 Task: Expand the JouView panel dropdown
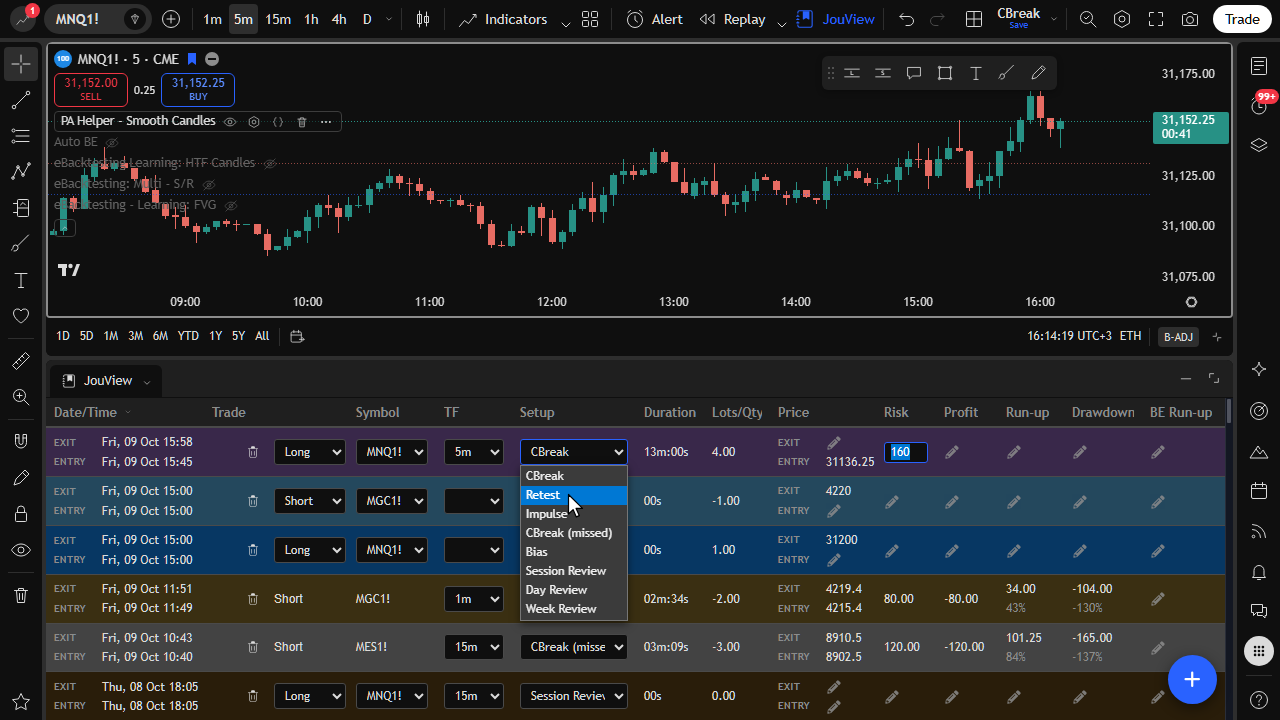pyautogui.click(x=147, y=381)
